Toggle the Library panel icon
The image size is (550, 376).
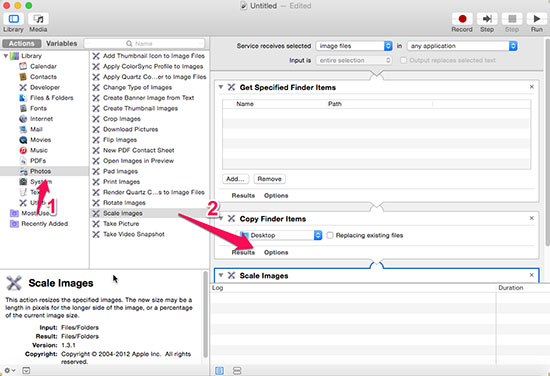[14, 19]
